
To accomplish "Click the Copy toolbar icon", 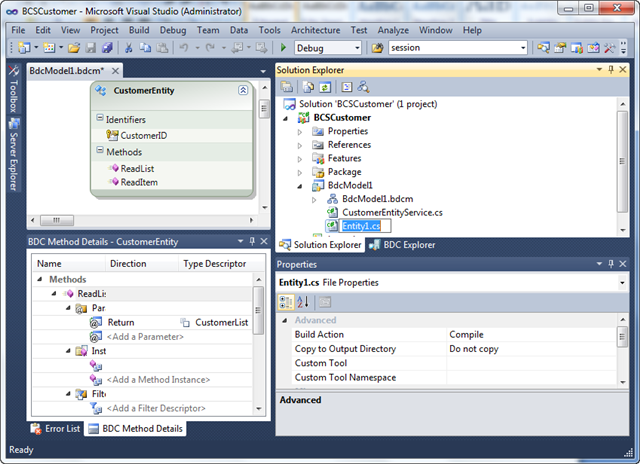I will click(x=145, y=48).
